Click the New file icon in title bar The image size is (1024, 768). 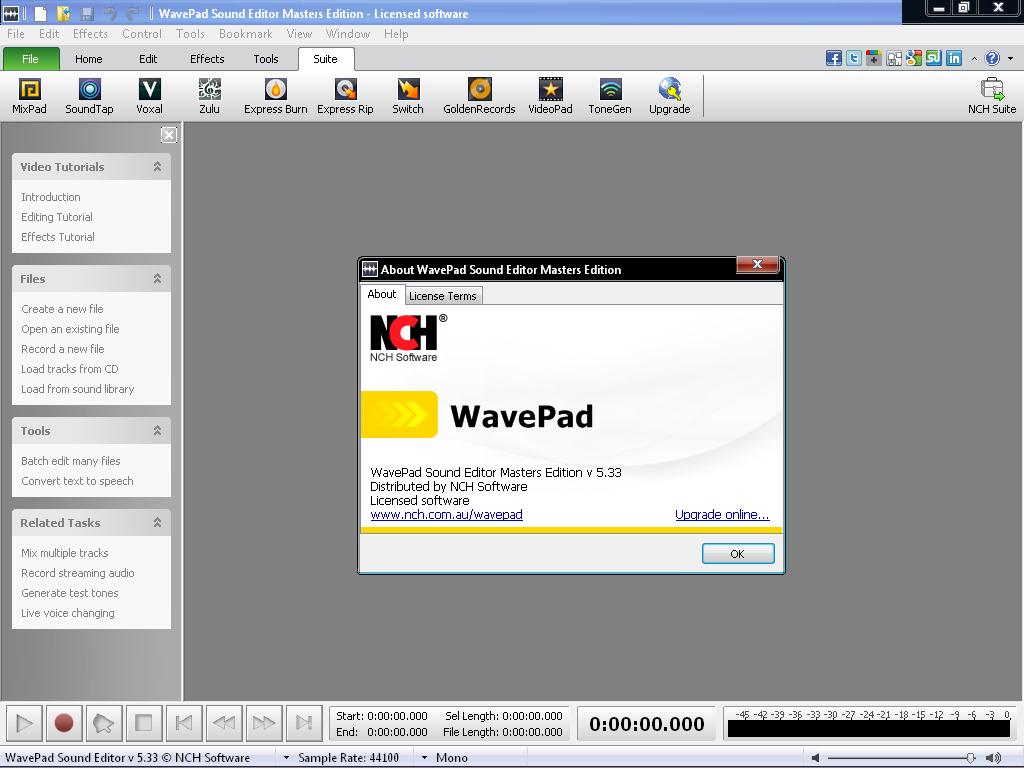point(40,13)
